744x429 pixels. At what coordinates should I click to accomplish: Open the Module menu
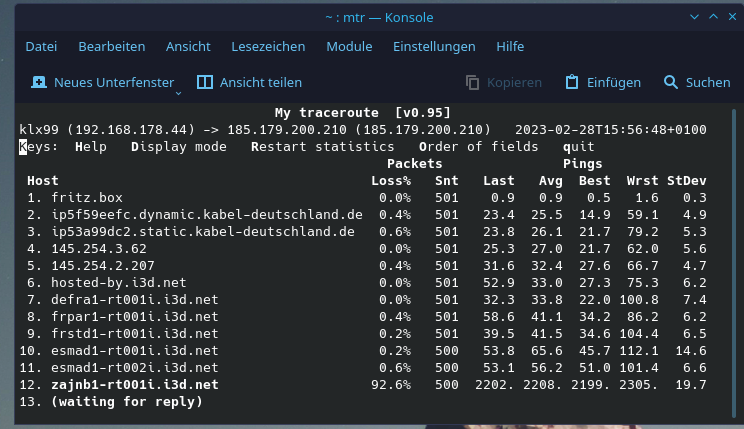(x=349, y=47)
